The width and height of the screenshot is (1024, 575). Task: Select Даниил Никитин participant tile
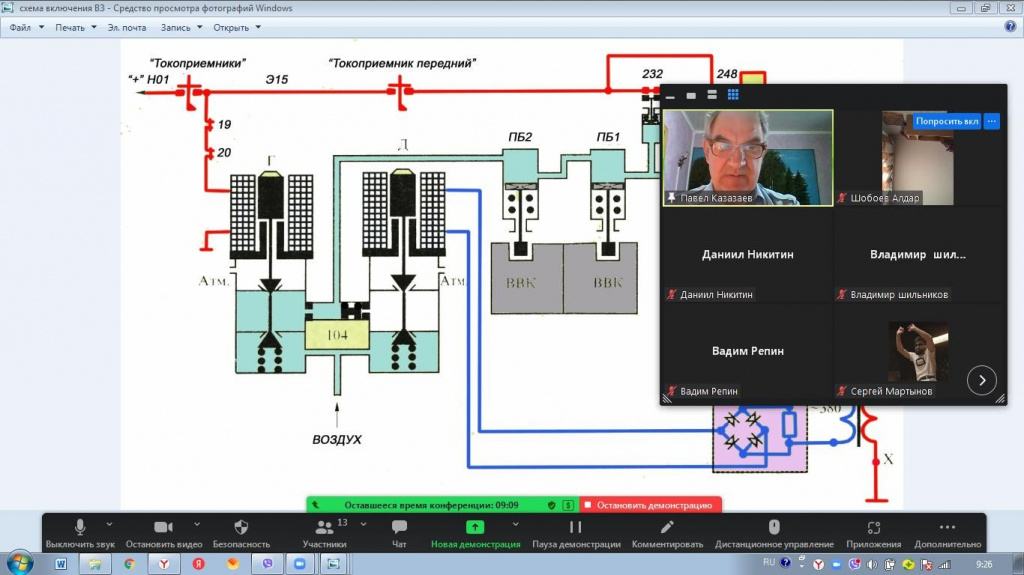[748, 255]
